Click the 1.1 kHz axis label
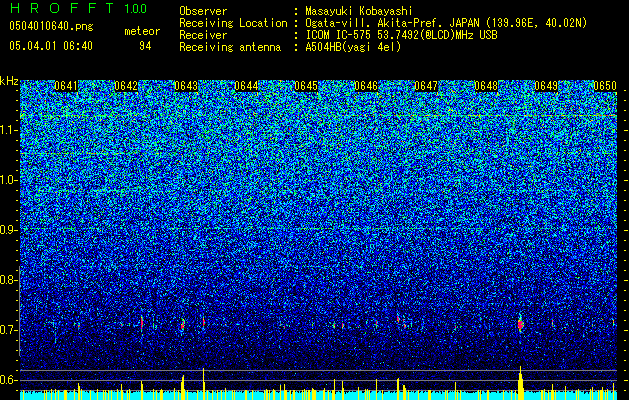This screenshot has width=629, height=400. (9, 130)
